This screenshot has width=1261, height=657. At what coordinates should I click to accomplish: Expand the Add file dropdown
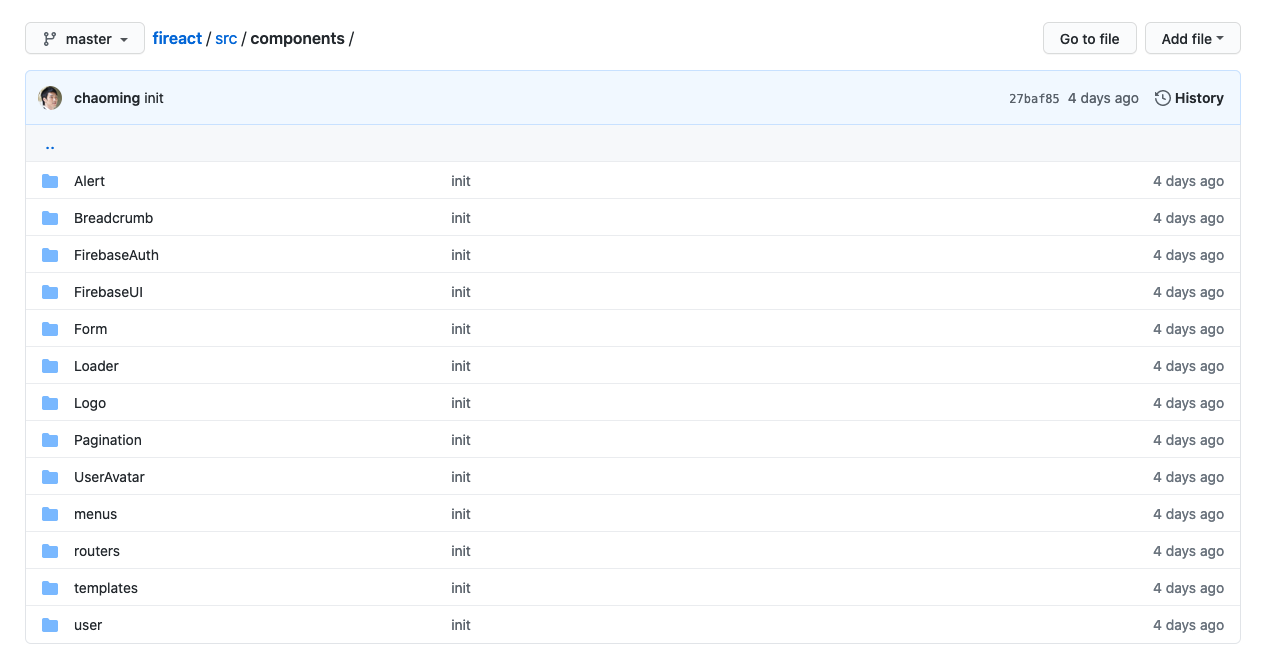[x=1192, y=39]
